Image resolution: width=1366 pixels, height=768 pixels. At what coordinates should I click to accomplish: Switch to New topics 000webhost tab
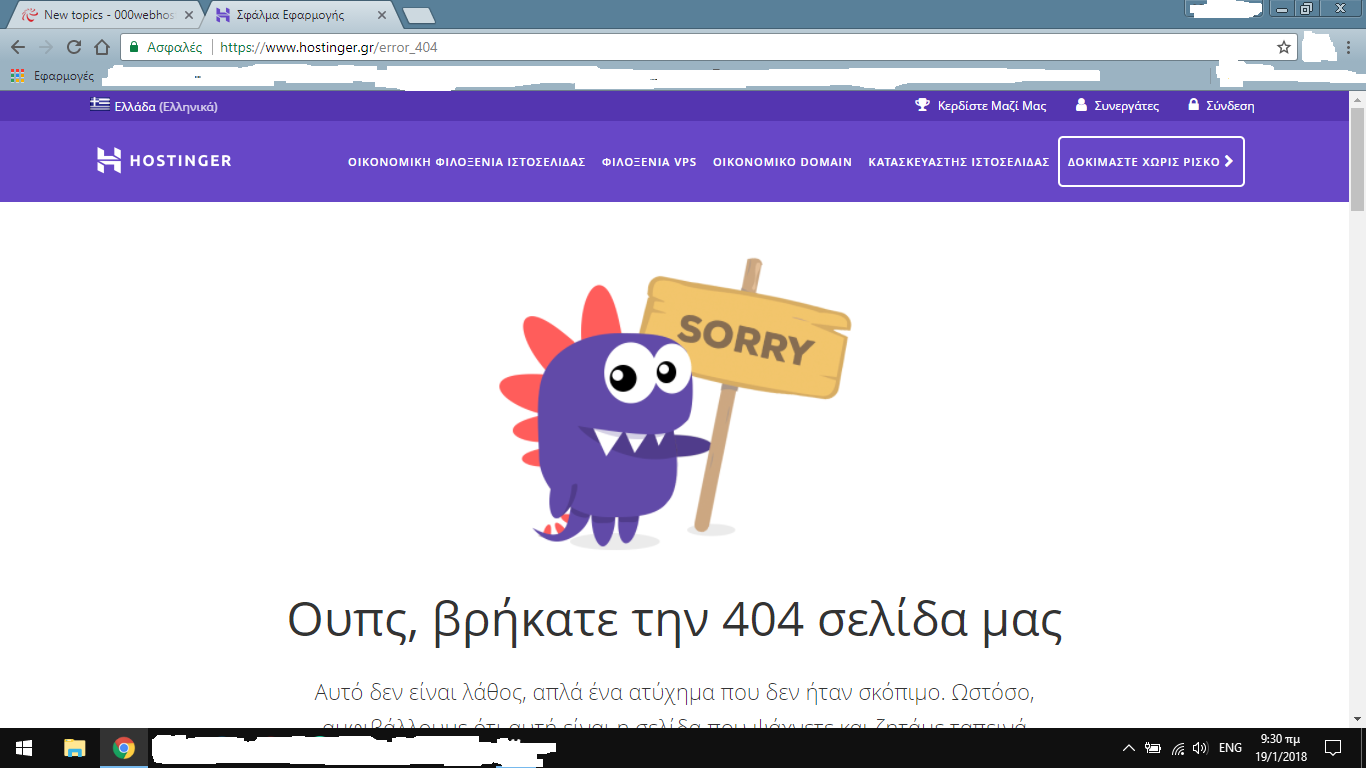[105, 15]
